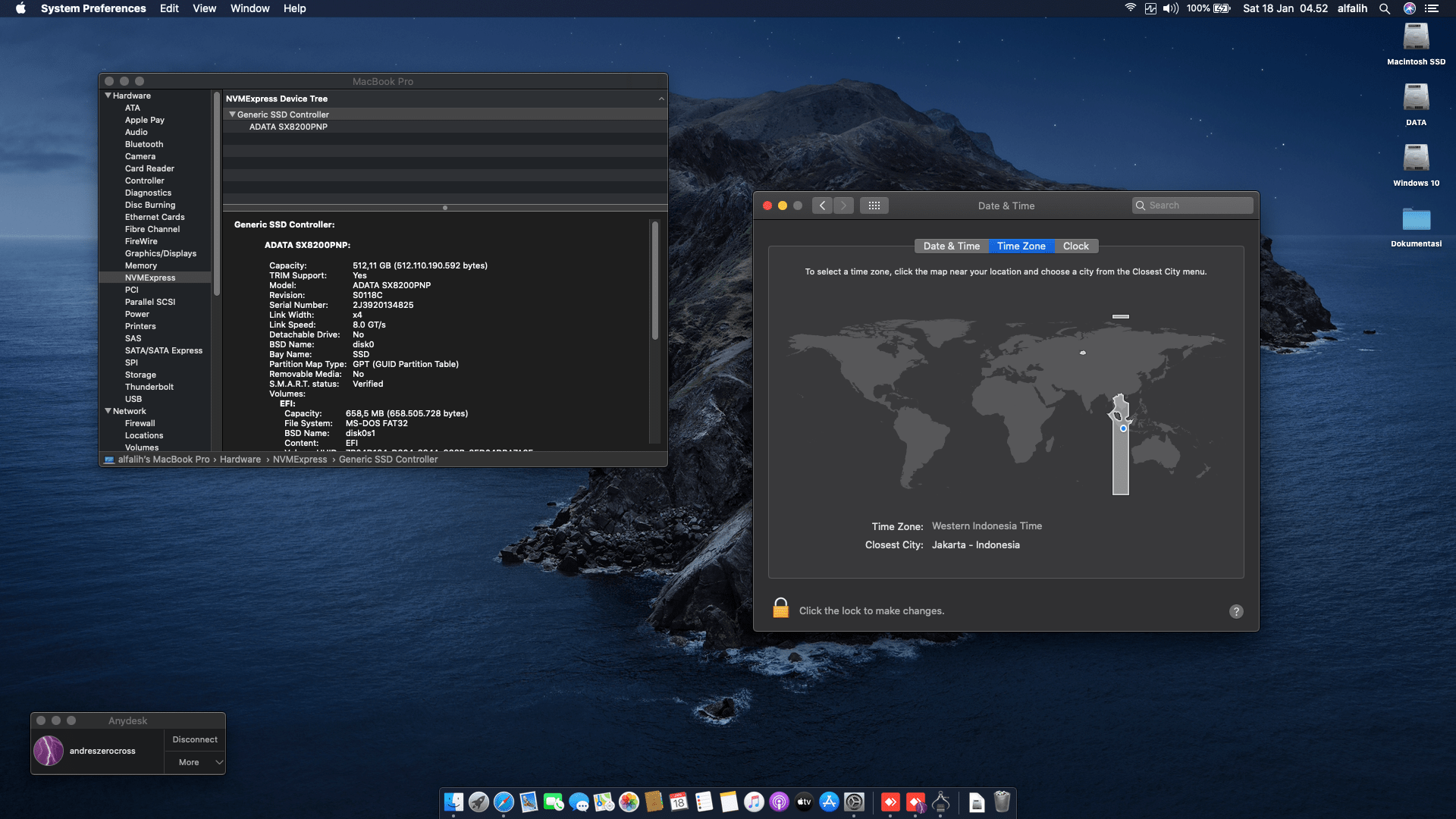This screenshot has height=819, width=1456.
Task: Switch to the Date & Time tab
Action: [x=952, y=246]
